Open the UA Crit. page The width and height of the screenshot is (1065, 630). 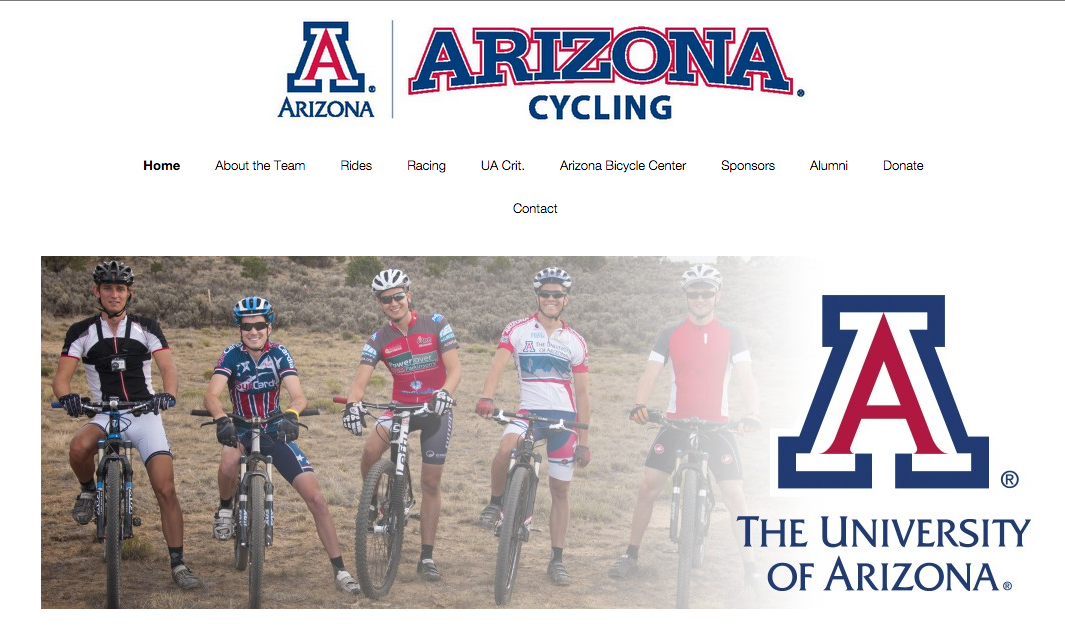(x=503, y=166)
